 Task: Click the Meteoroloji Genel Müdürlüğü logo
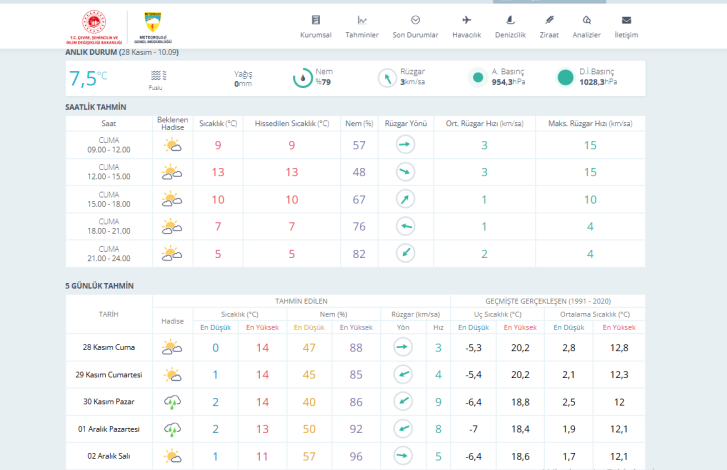153,26
